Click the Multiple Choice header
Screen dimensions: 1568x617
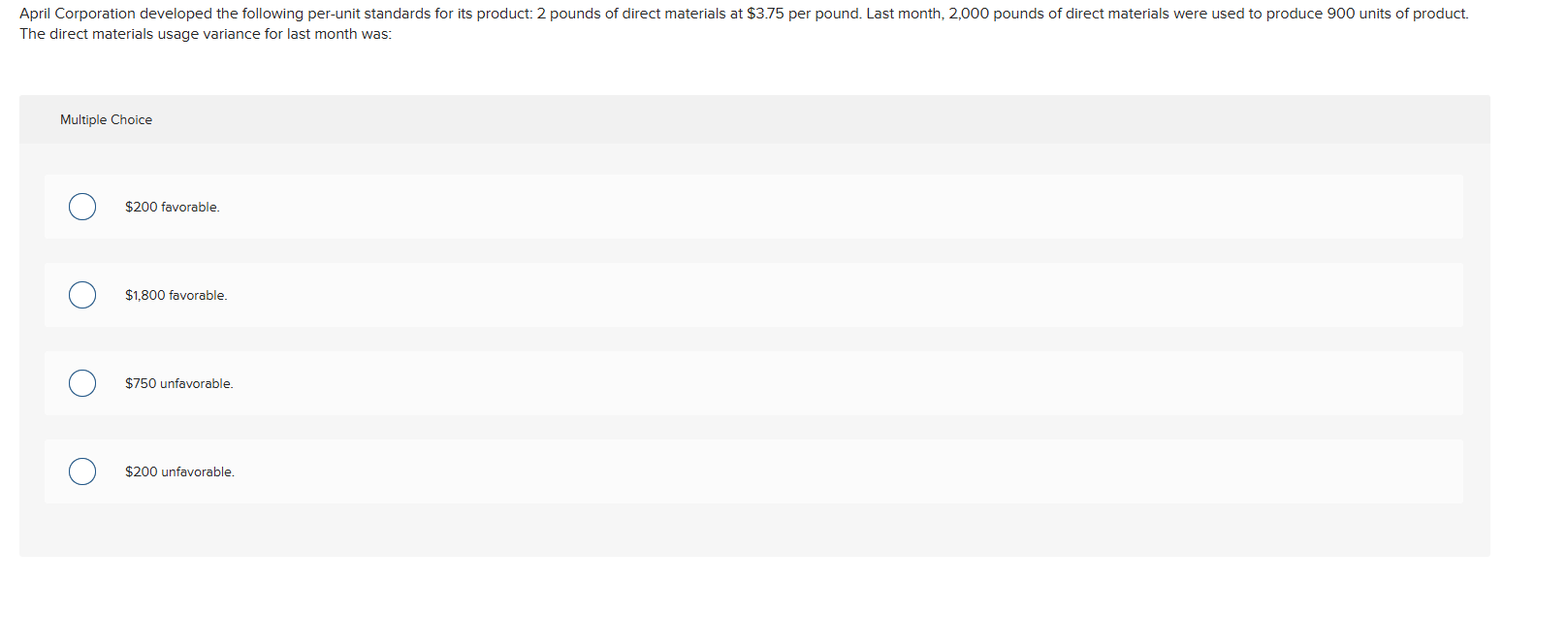pyautogui.click(x=106, y=119)
